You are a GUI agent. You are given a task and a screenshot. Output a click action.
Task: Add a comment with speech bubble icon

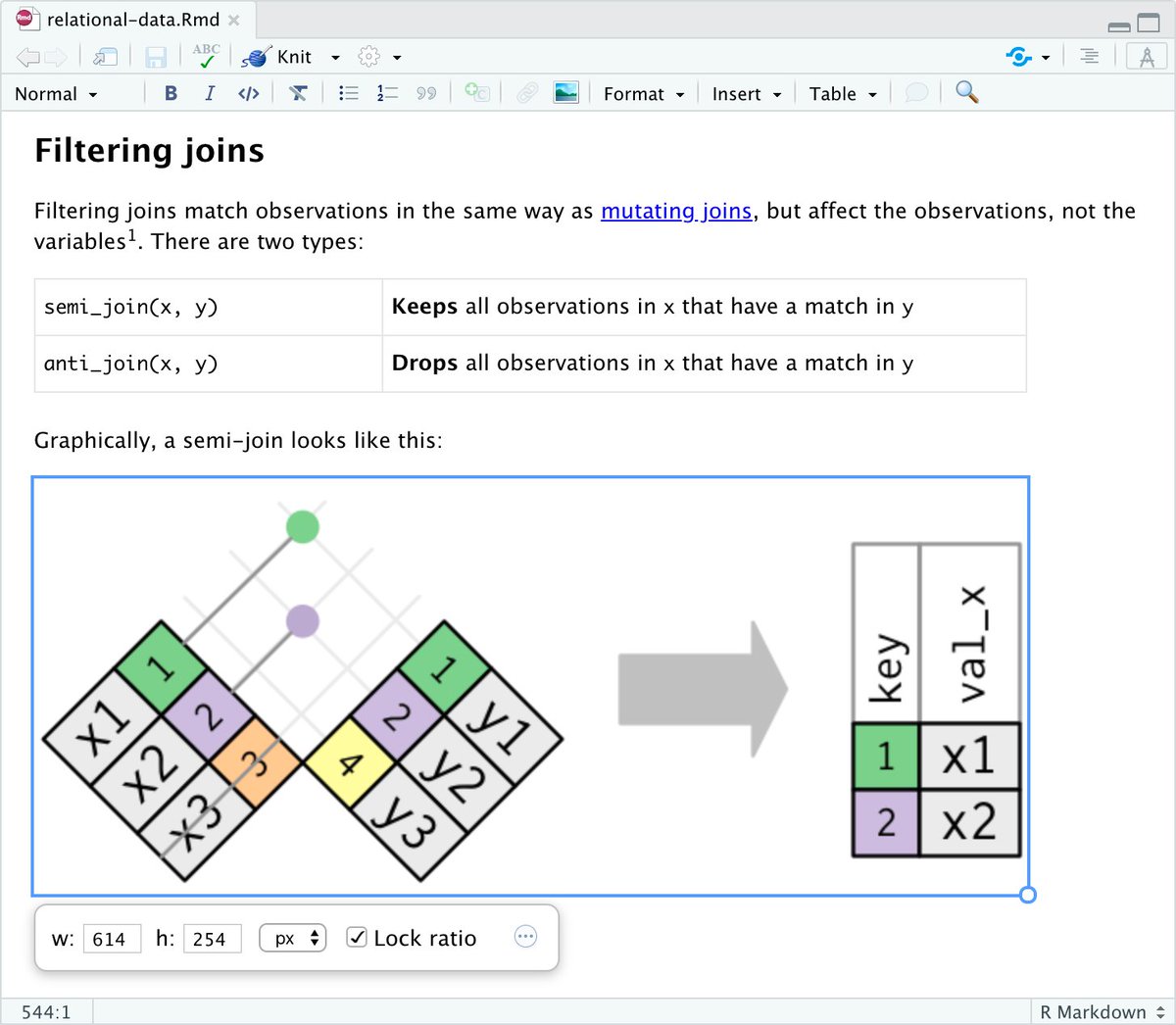point(916,93)
